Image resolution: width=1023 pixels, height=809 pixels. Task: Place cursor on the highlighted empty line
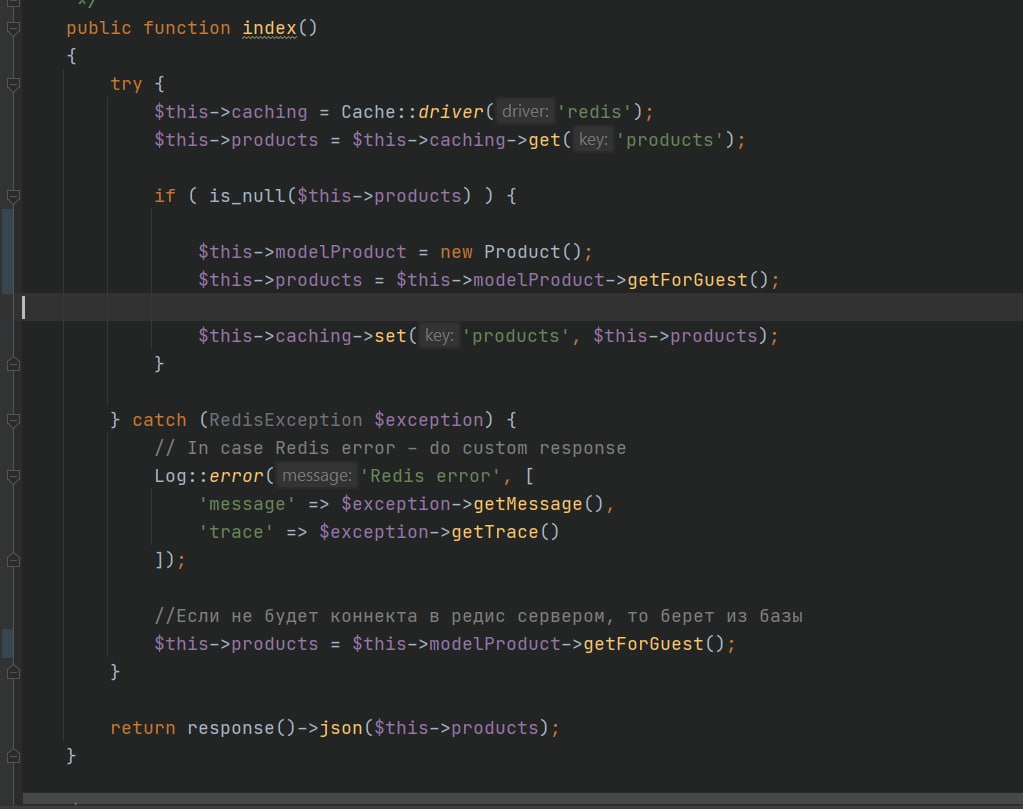tap(522, 307)
